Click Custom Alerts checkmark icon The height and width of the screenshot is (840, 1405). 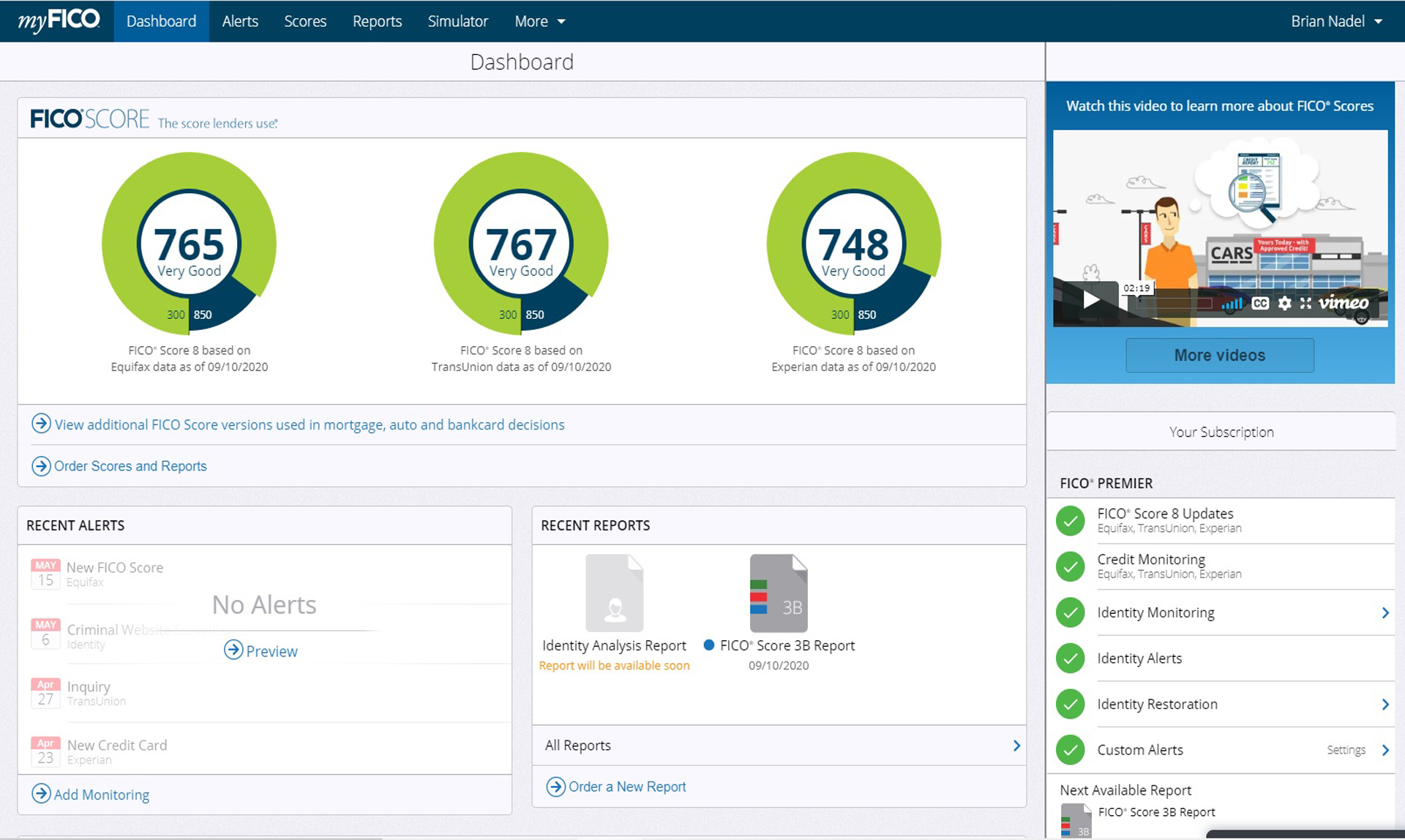coord(1070,749)
